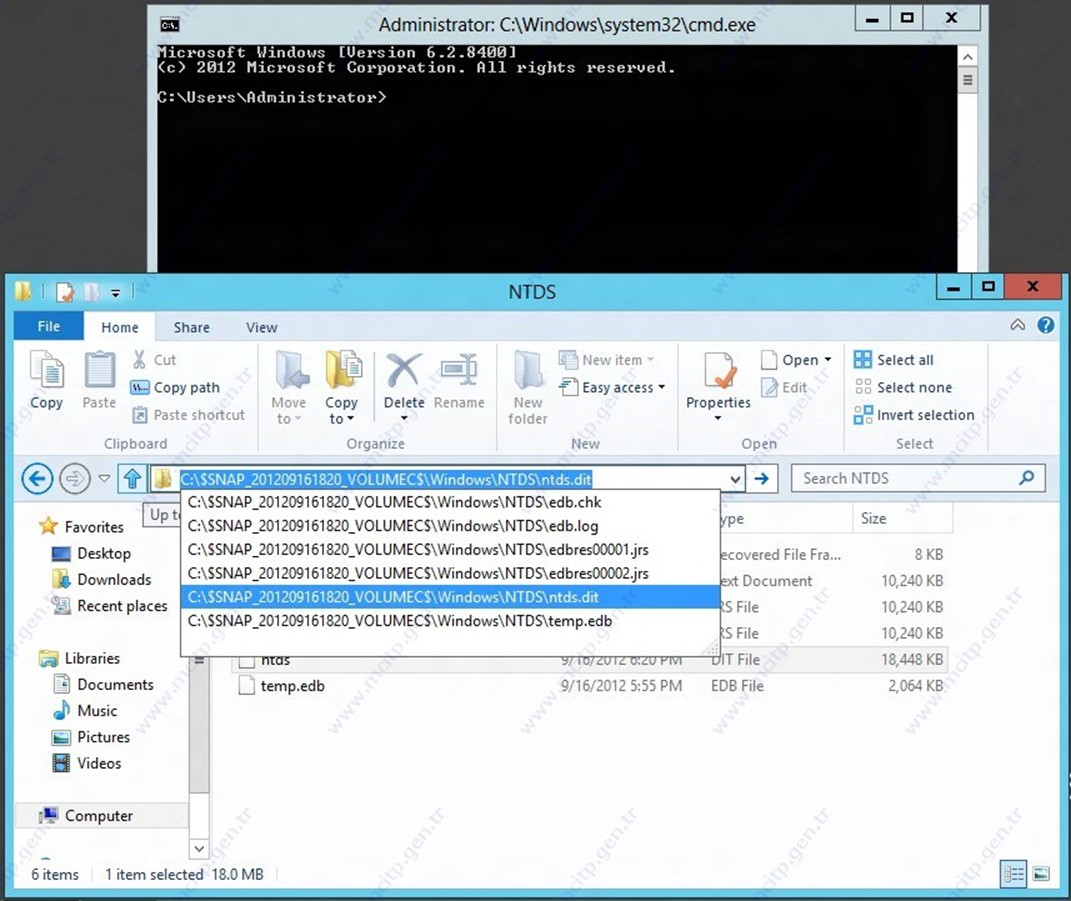Open Downloads under Favorites
This screenshot has height=901, width=1071.
[x=102, y=579]
